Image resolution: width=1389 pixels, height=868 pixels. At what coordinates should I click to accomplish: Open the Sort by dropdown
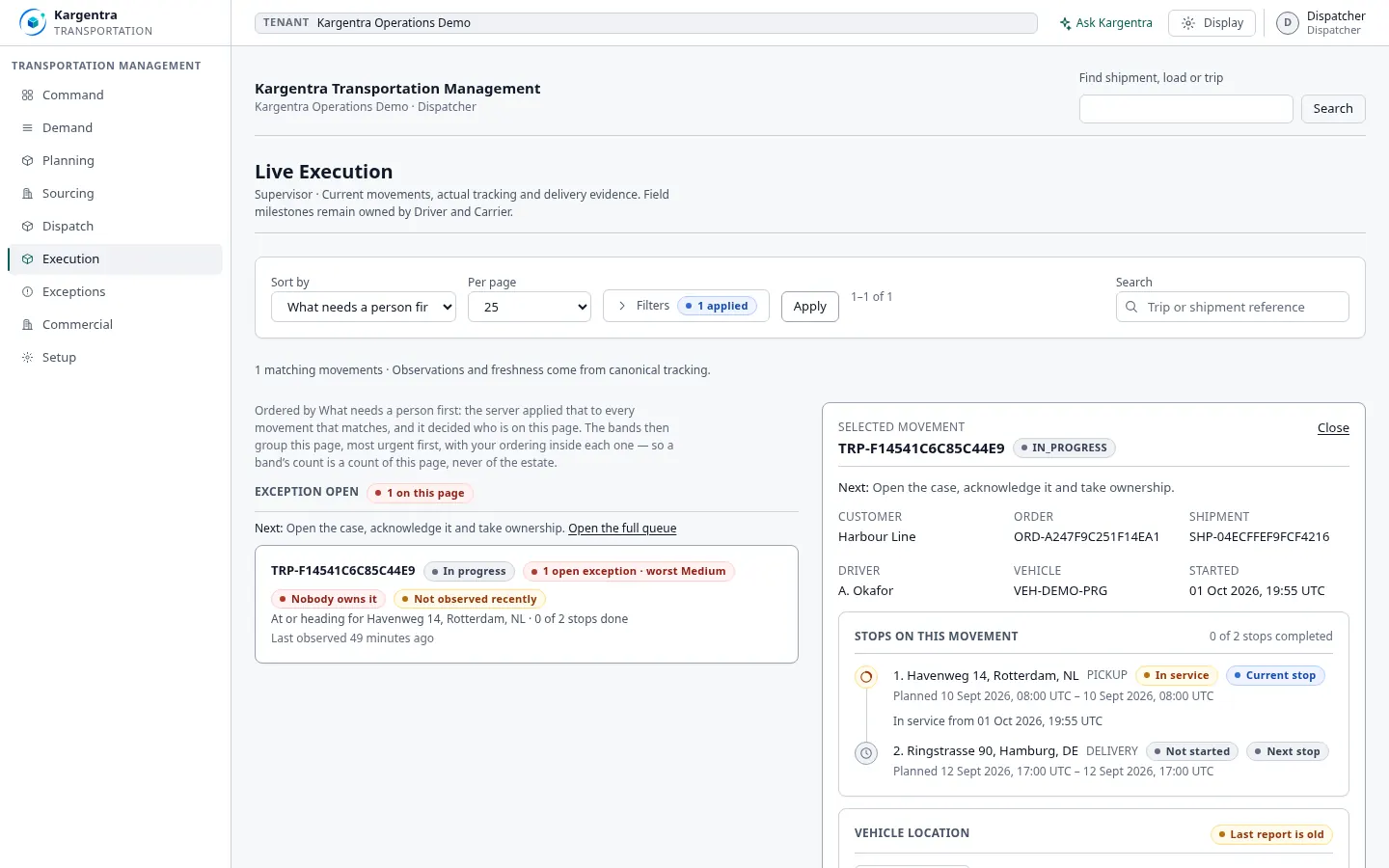[364, 307]
